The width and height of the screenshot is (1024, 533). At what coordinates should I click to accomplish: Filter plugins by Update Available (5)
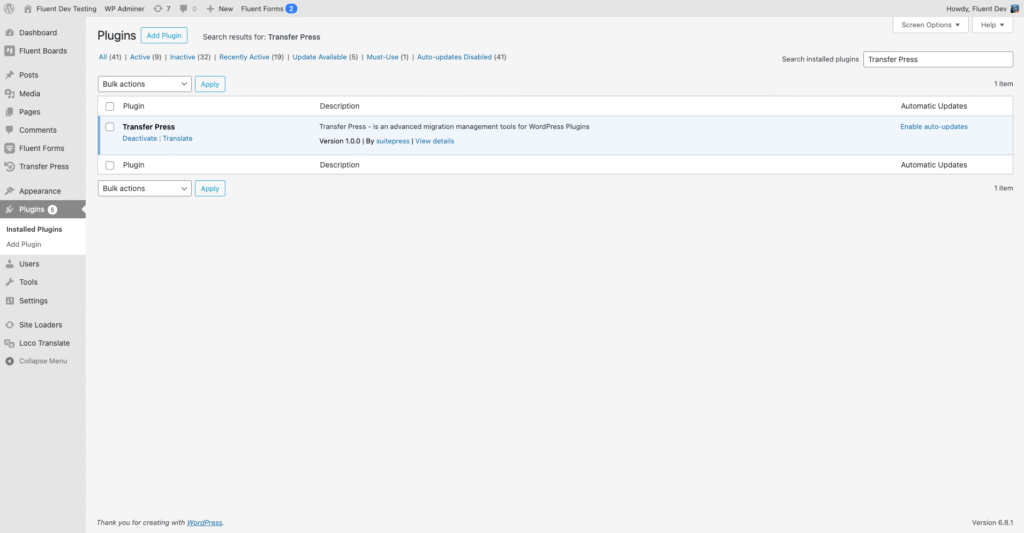click(x=325, y=57)
